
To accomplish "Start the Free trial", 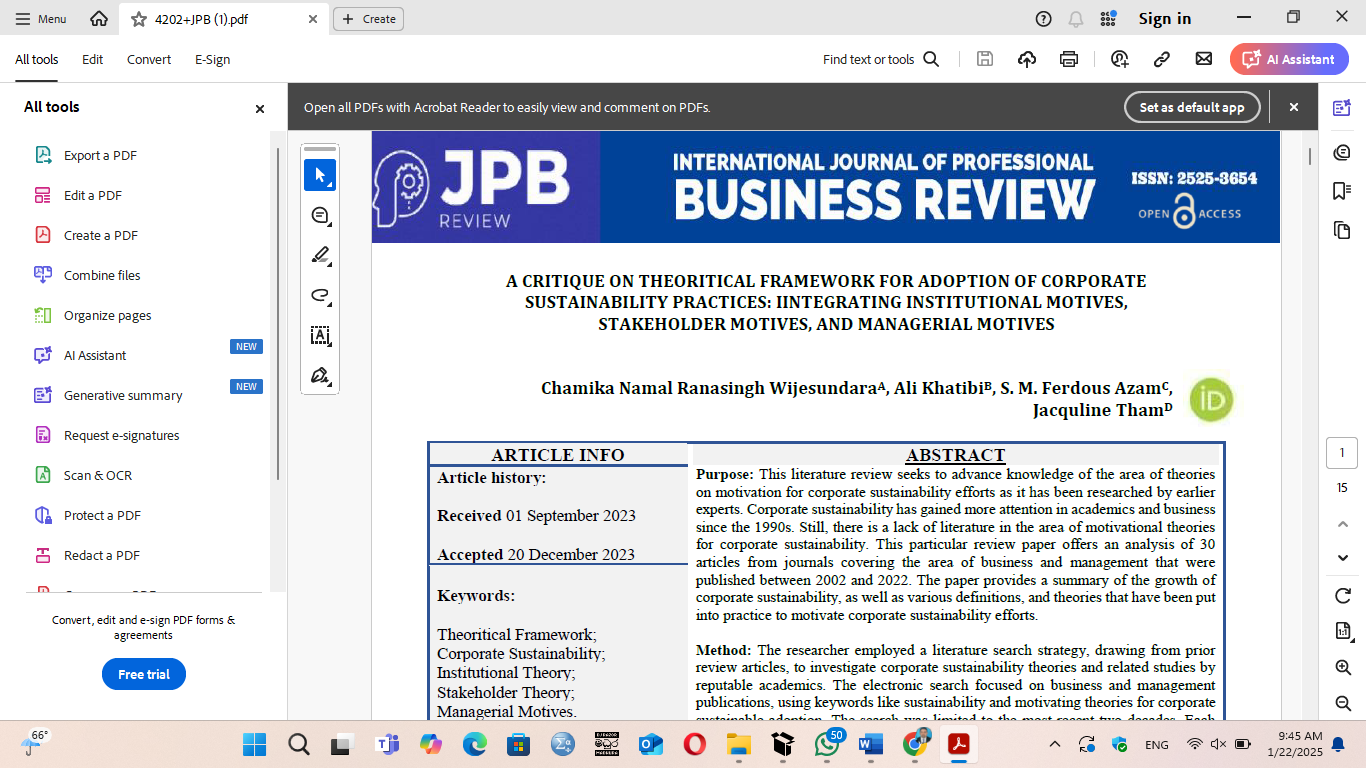I will pos(144,674).
